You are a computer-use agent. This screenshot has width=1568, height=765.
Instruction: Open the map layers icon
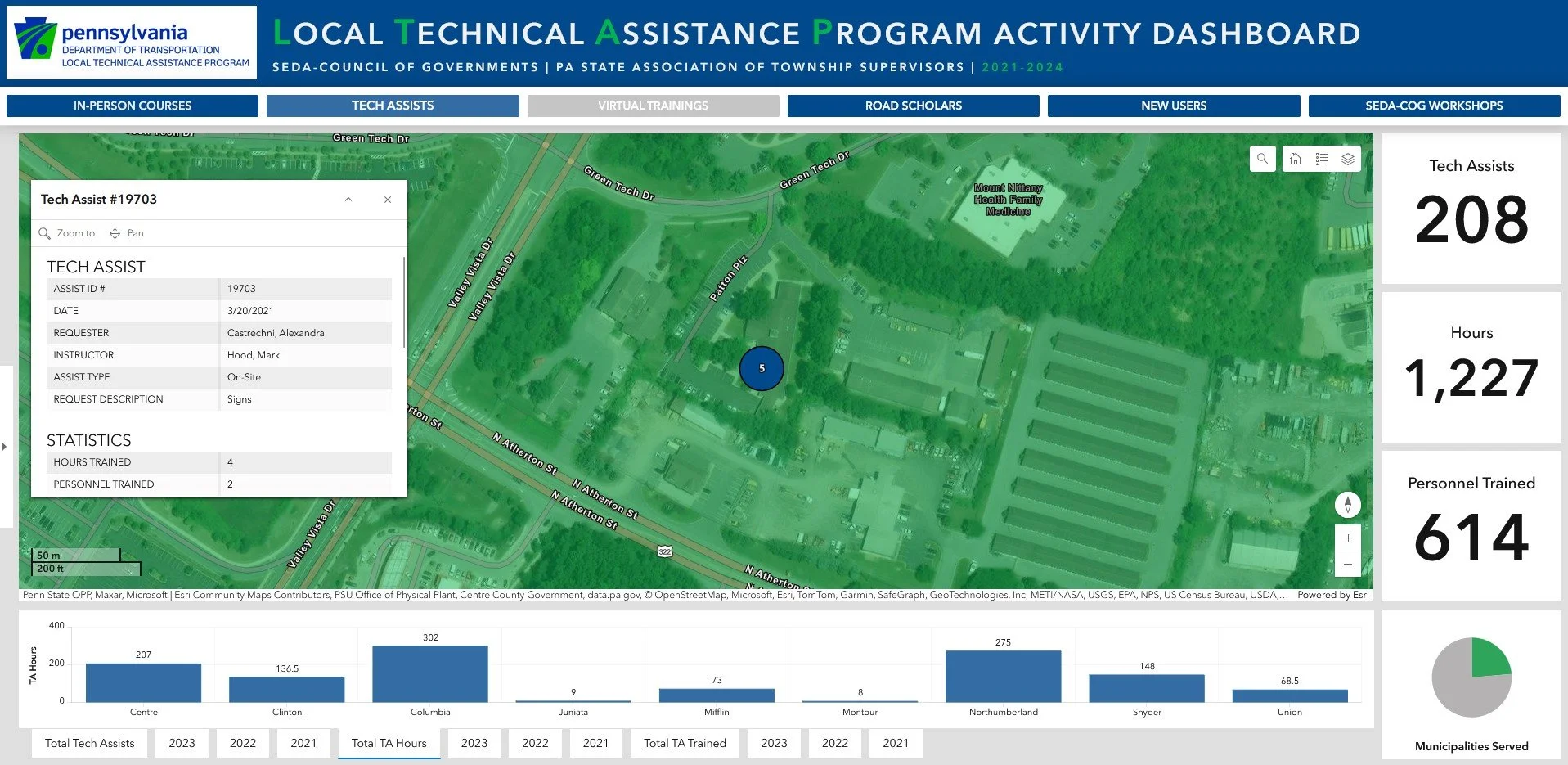click(x=1348, y=159)
